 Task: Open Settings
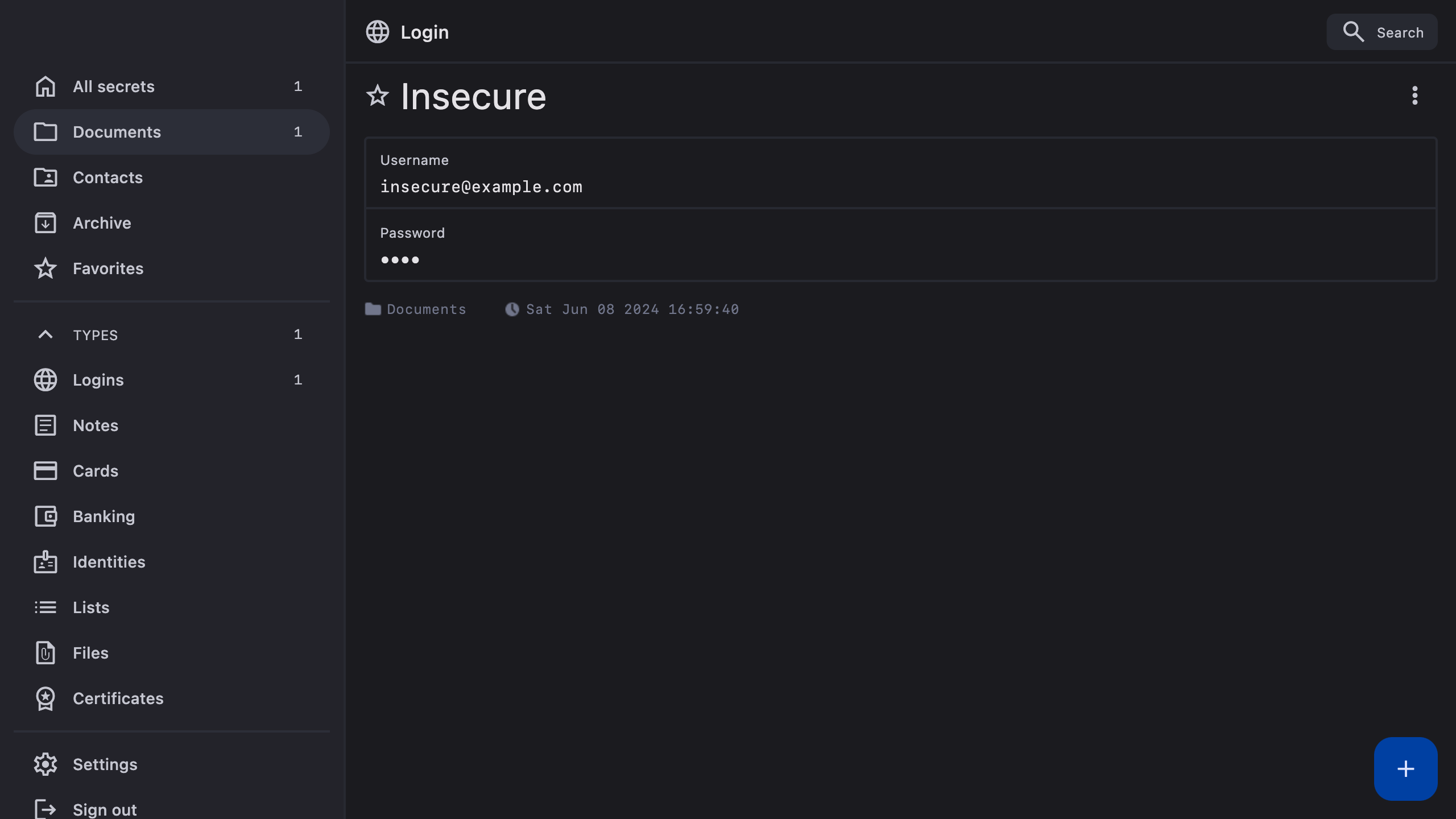click(105, 764)
